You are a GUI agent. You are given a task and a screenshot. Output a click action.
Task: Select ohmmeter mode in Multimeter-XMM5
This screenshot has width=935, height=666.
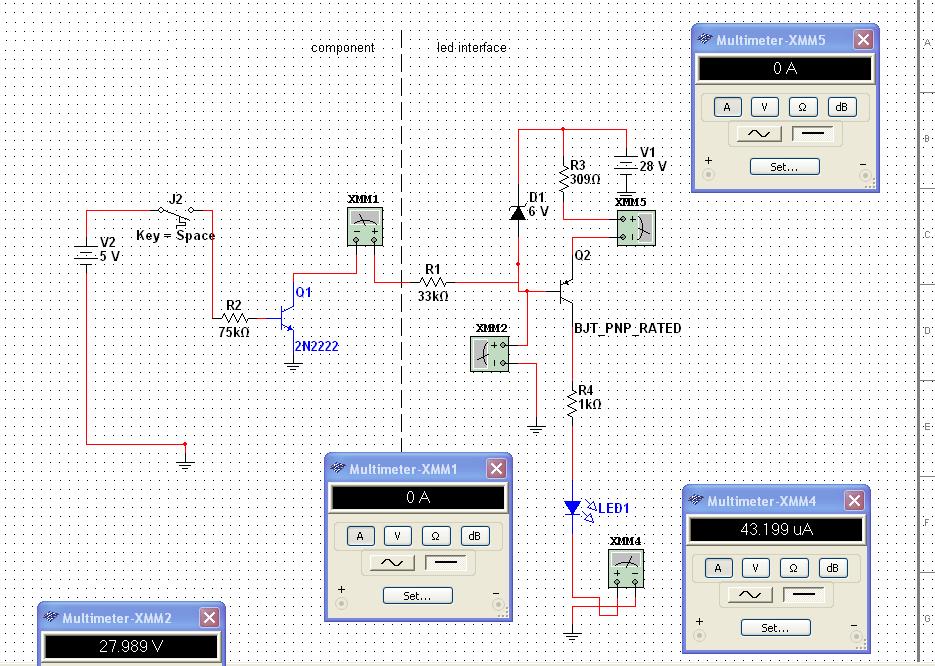(802, 107)
